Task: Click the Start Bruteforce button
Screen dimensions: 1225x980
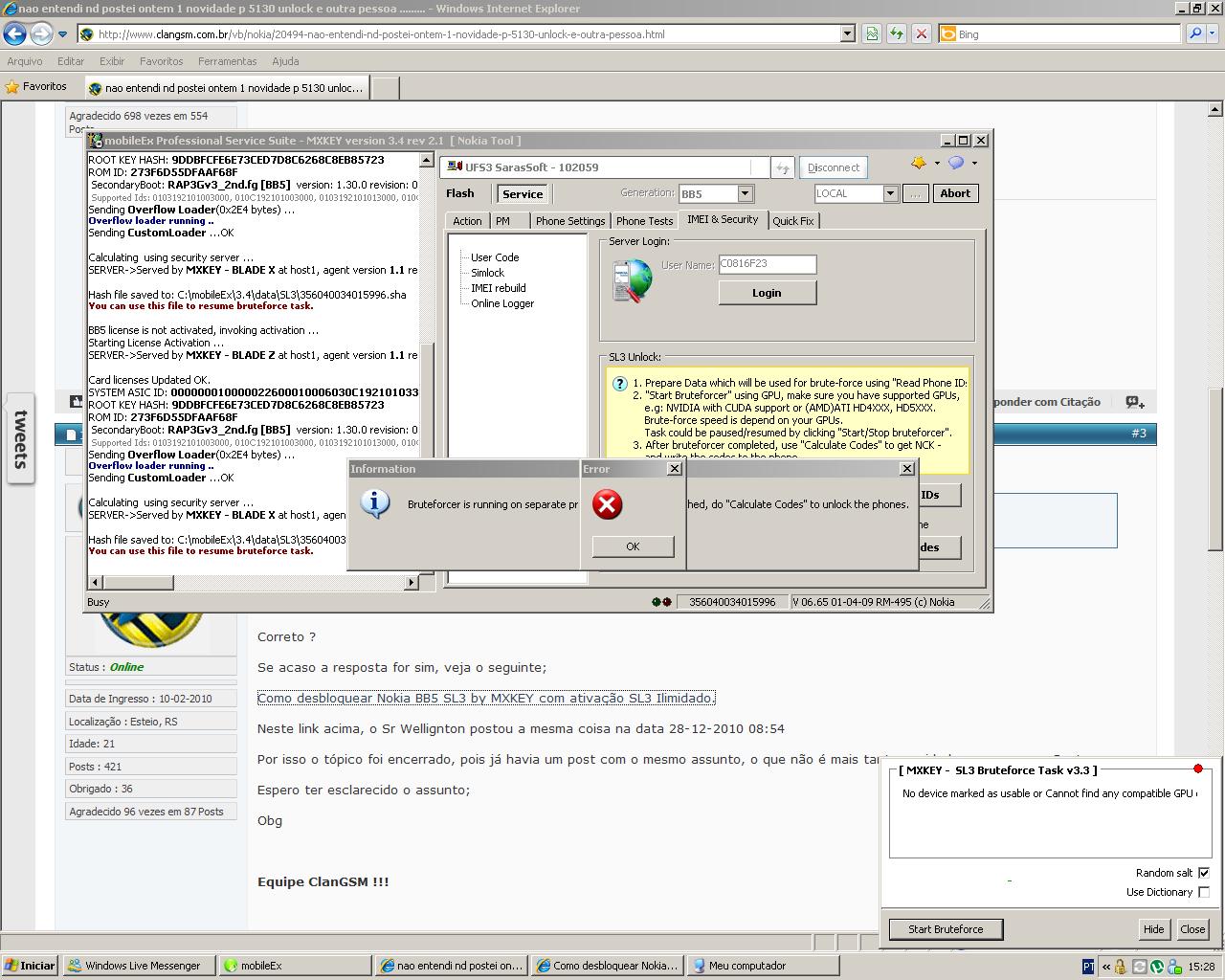Action: pyautogui.click(x=946, y=929)
